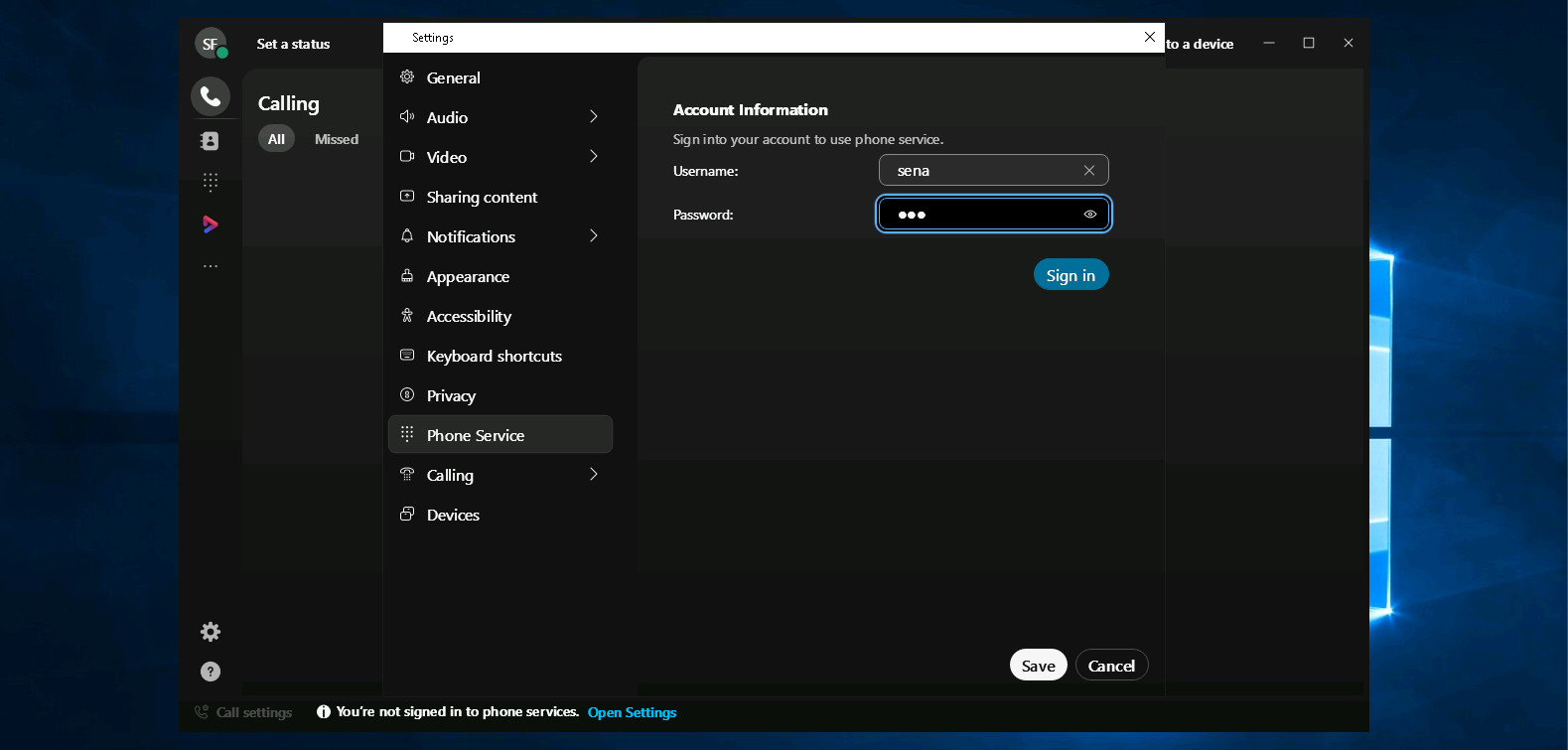Save the settings changes
1568x750 pixels.
(1038, 666)
